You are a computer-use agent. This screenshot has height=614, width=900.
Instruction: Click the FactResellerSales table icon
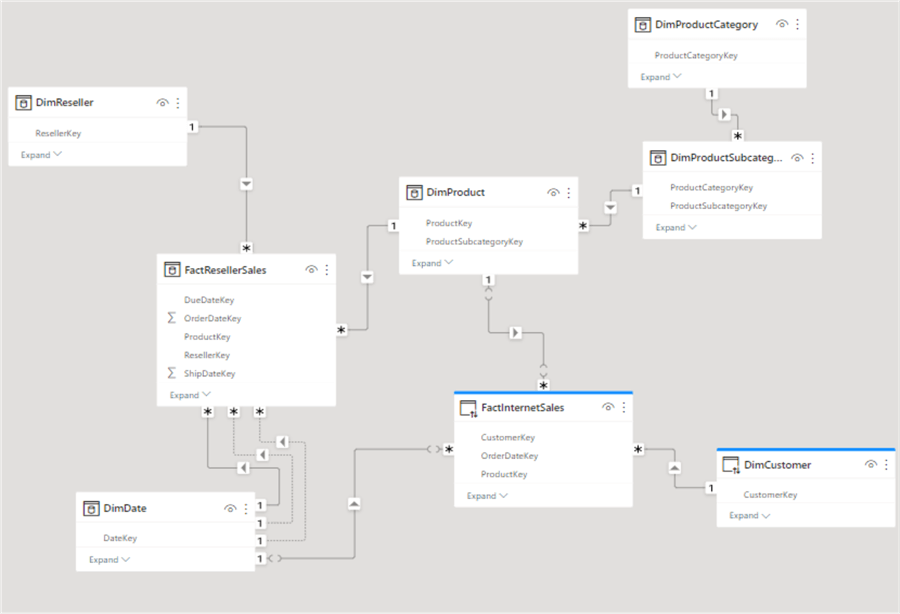[x=172, y=270]
